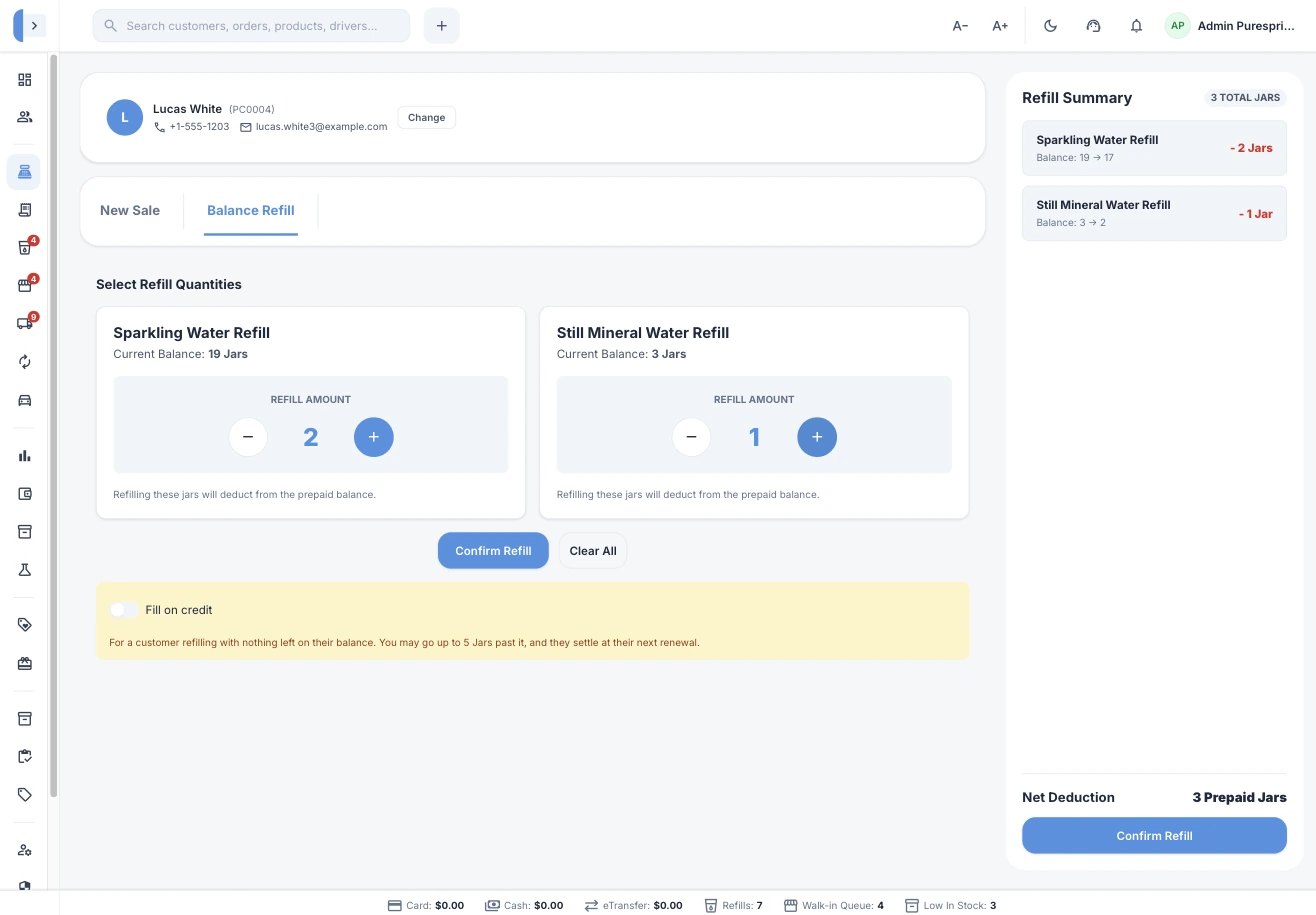
Task: Switch to the New Sale tab
Action: point(130,210)
